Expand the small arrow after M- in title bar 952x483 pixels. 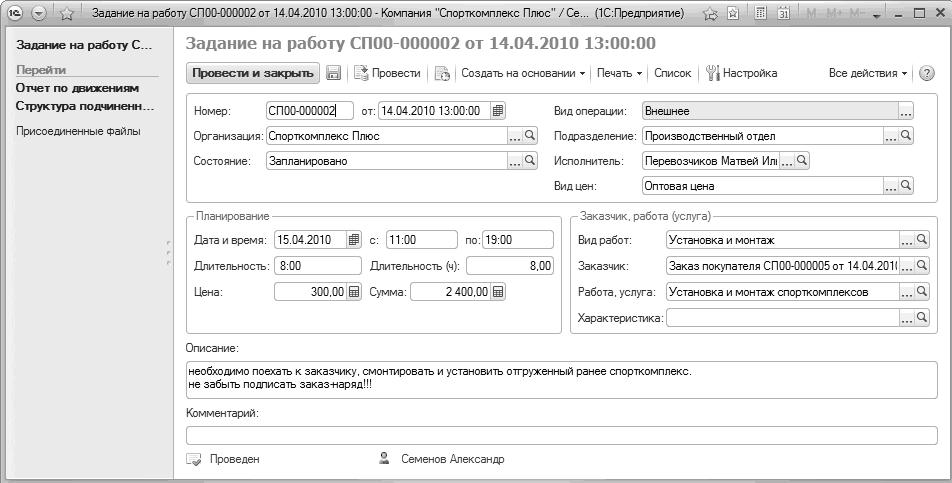876,15
